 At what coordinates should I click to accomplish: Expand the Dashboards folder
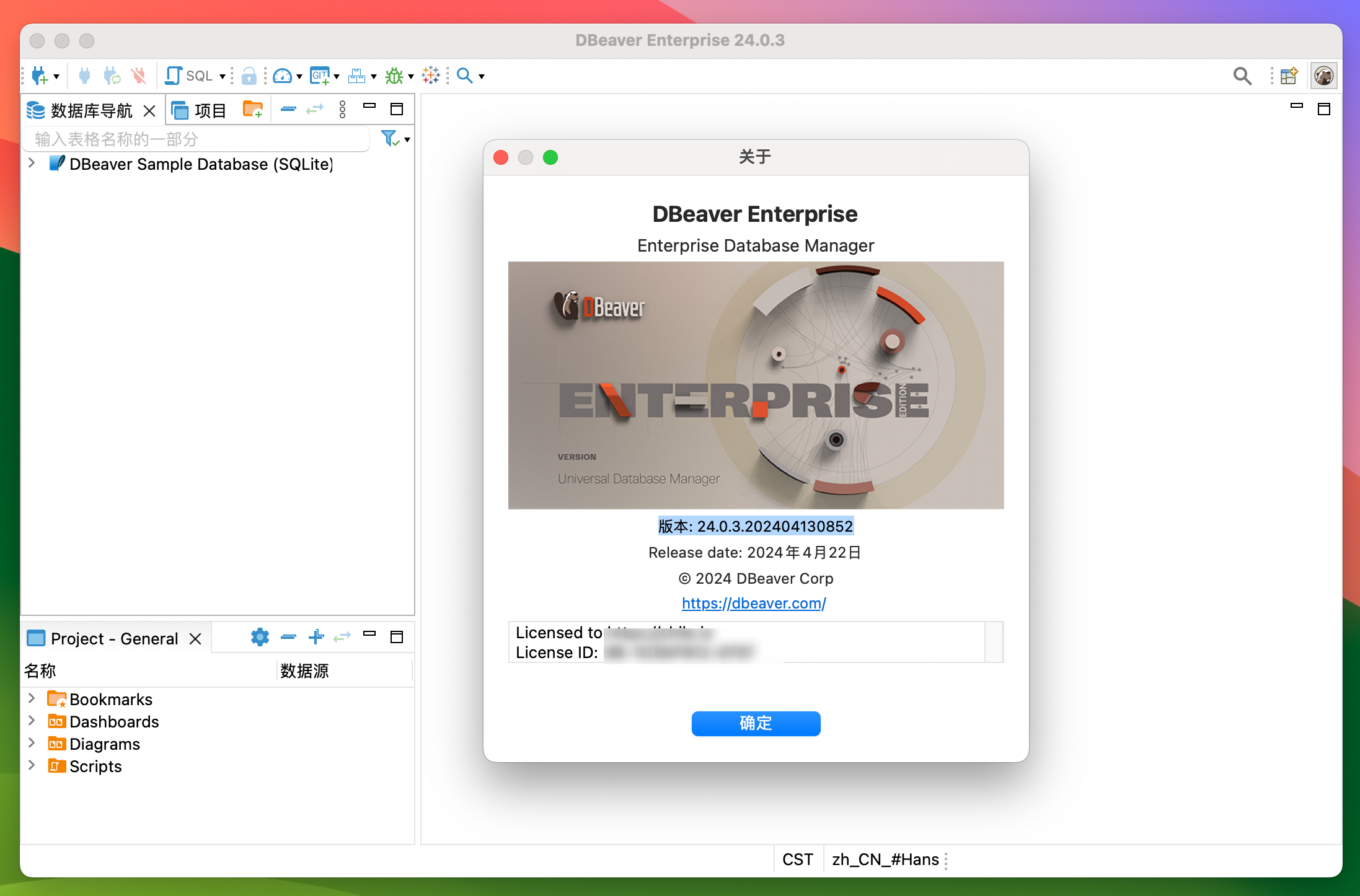pyautogui.click(x=32, y=721)
